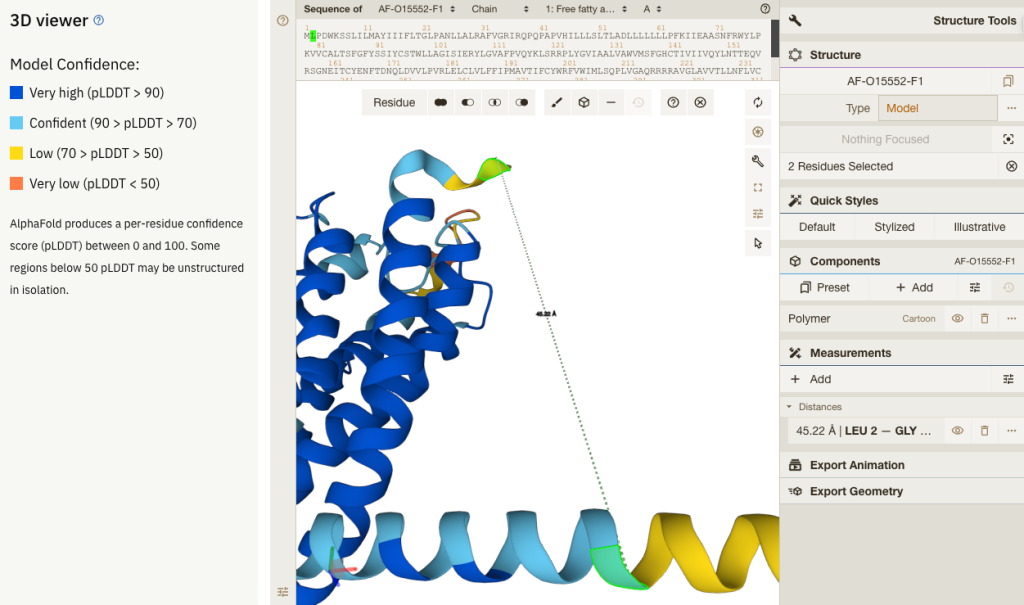The image size is (1024, 605).
Task: Apply the Stylized quick style
Action: click(894, 227)
